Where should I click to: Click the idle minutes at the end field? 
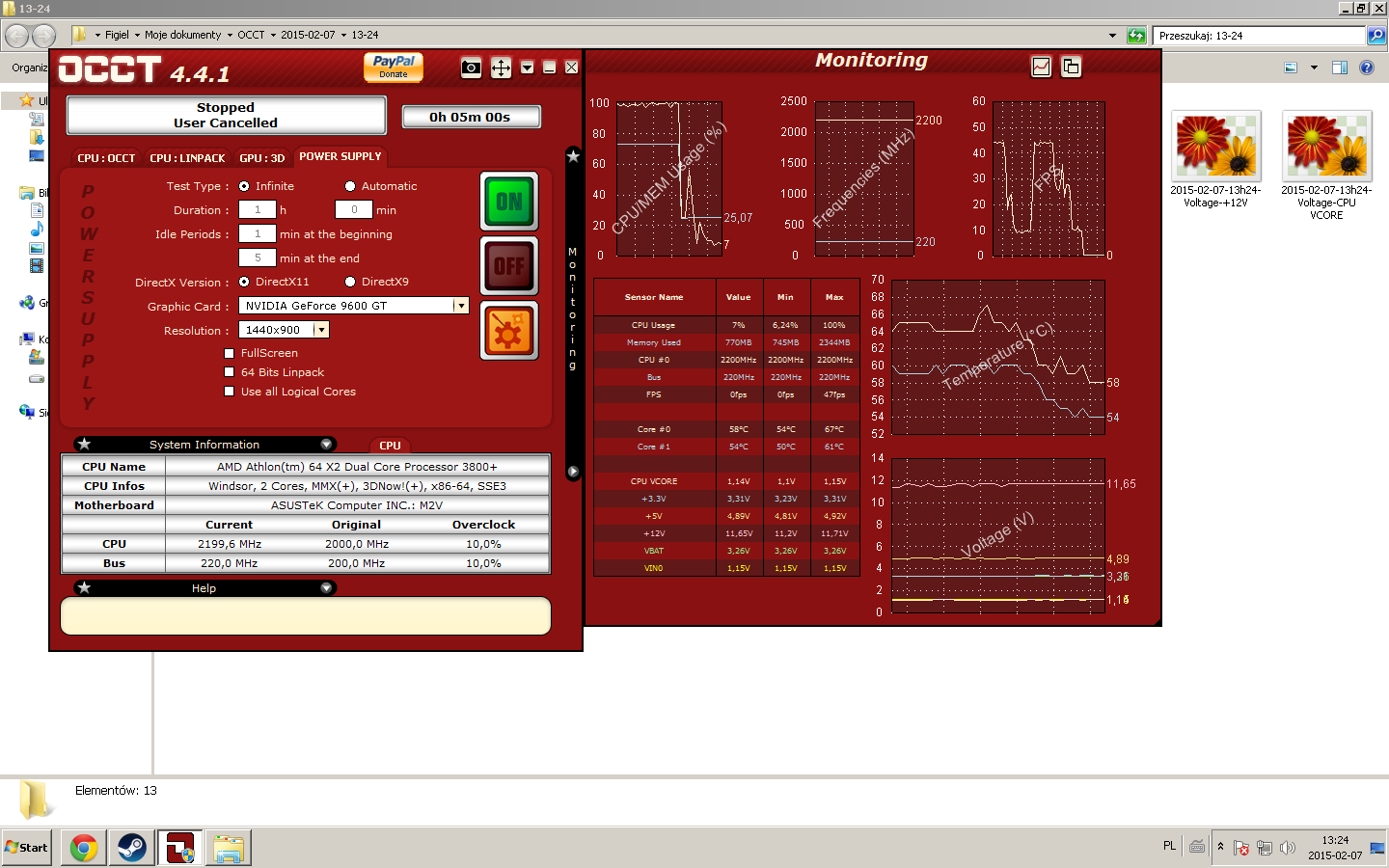[258, 258]
